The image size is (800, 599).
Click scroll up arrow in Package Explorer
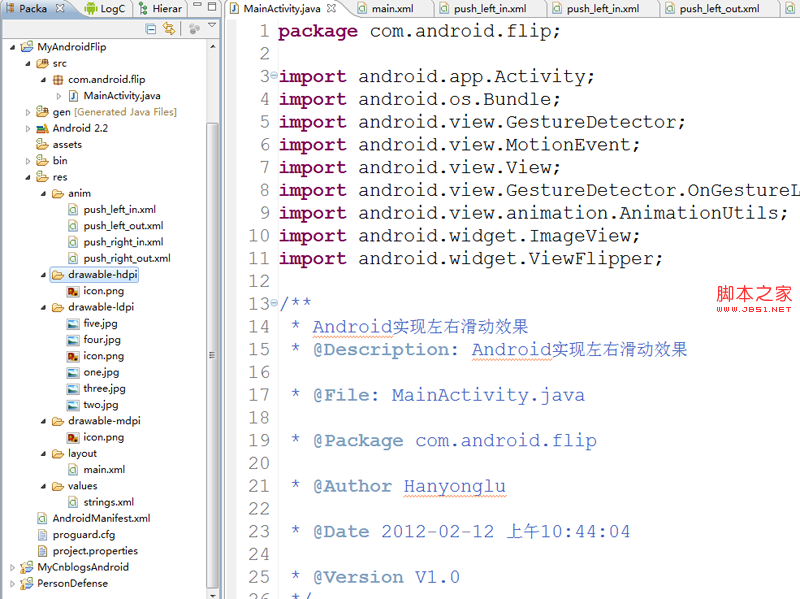click(212, 46)
